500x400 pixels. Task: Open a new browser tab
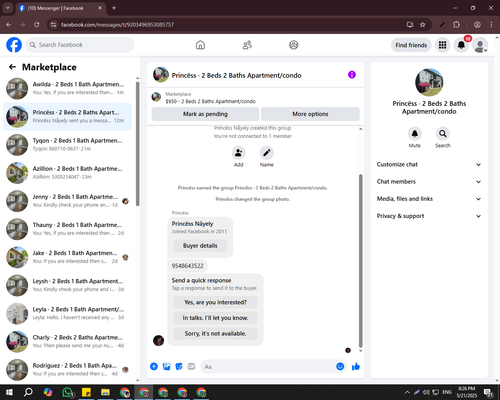tap(114, 8)
